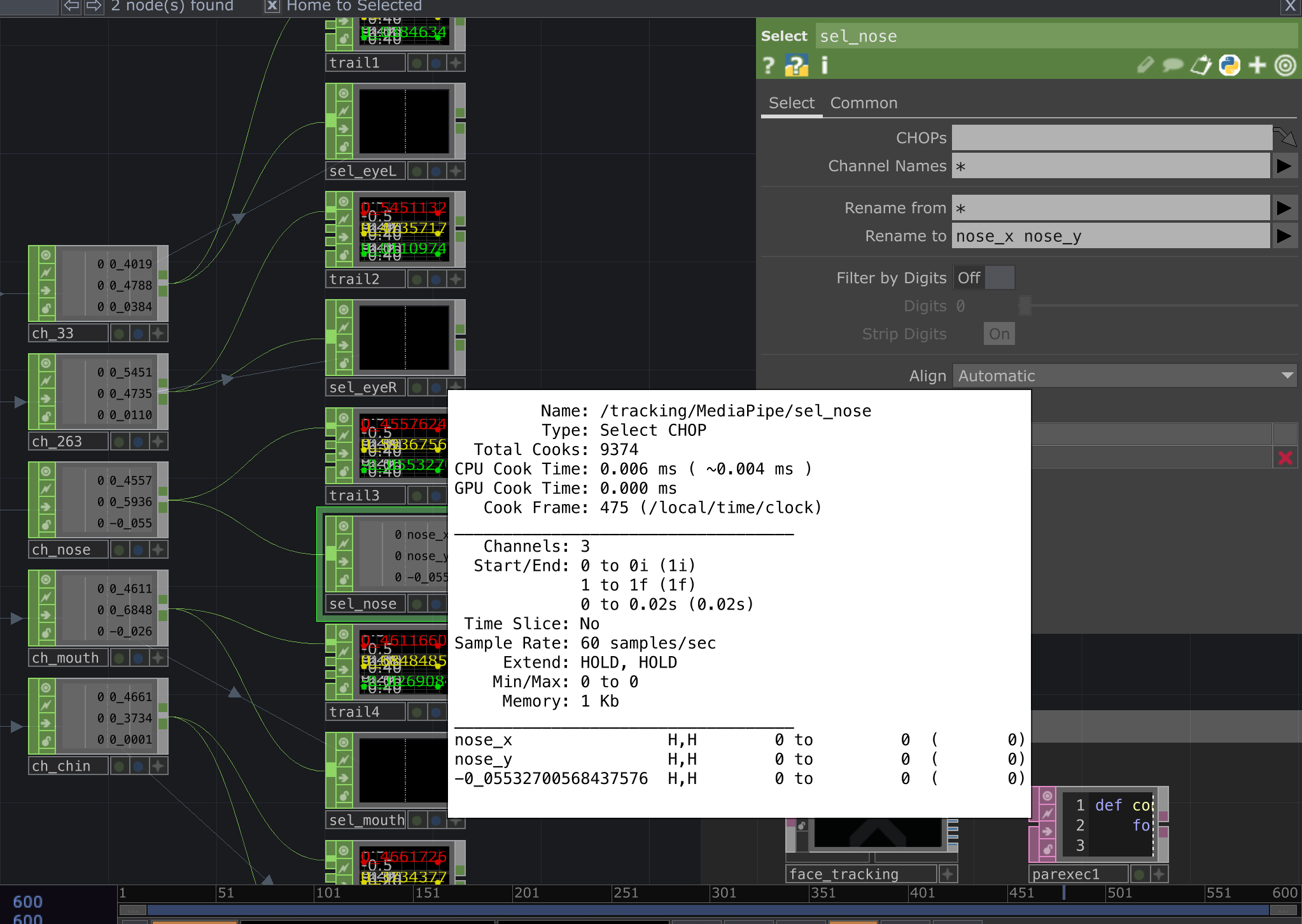Toggle the viewer active flag on ch_nose

tap(158, 549)
